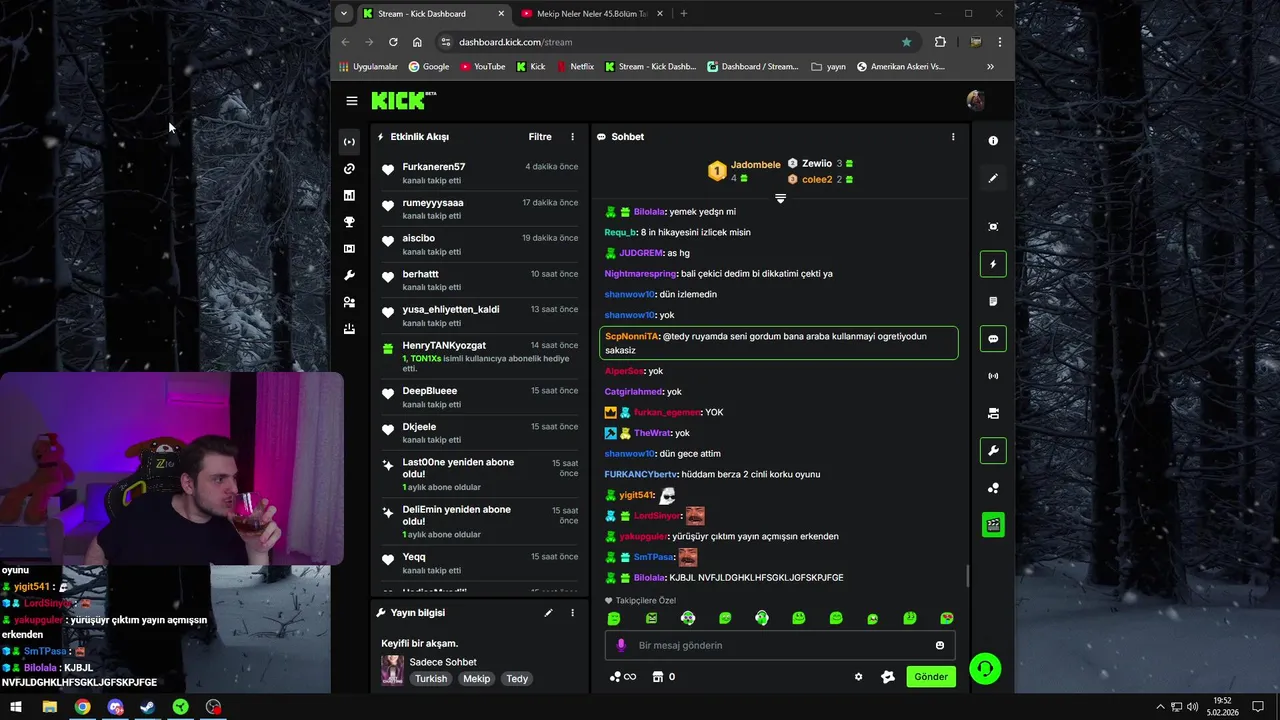Click ScpNonniTA's highlighted chat message

[779, 343]
